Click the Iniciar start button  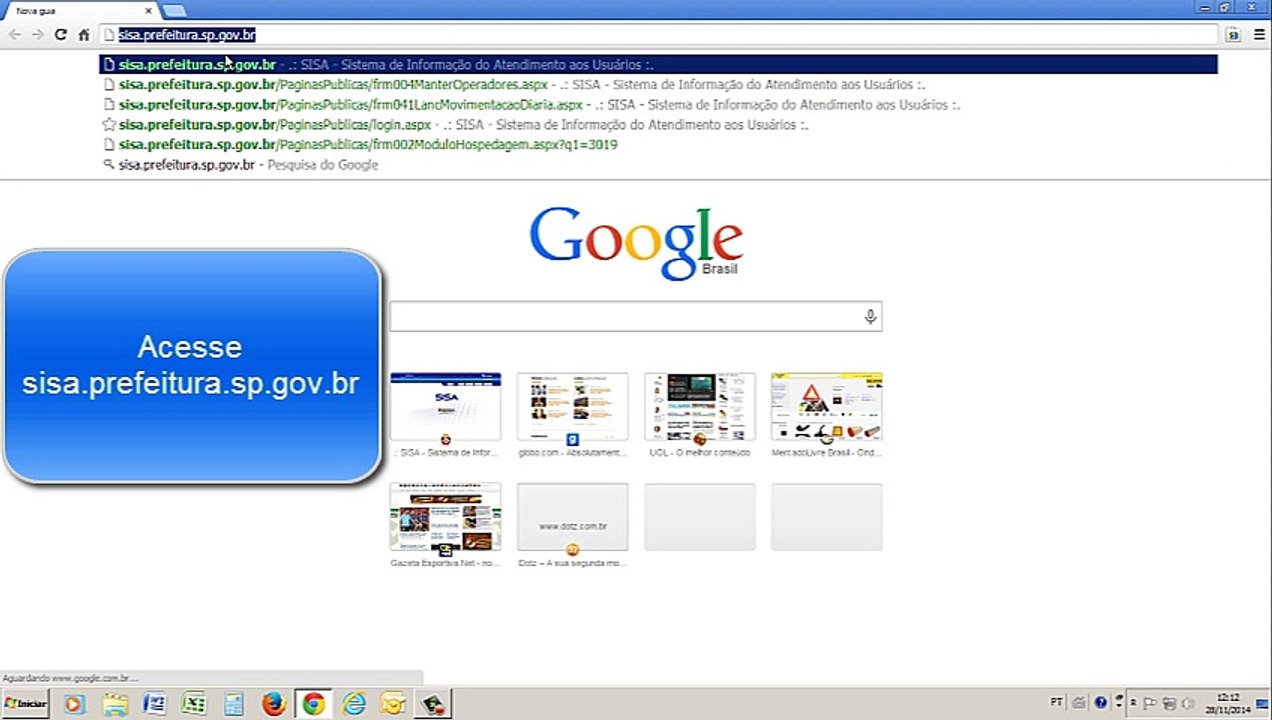point(25,704)
